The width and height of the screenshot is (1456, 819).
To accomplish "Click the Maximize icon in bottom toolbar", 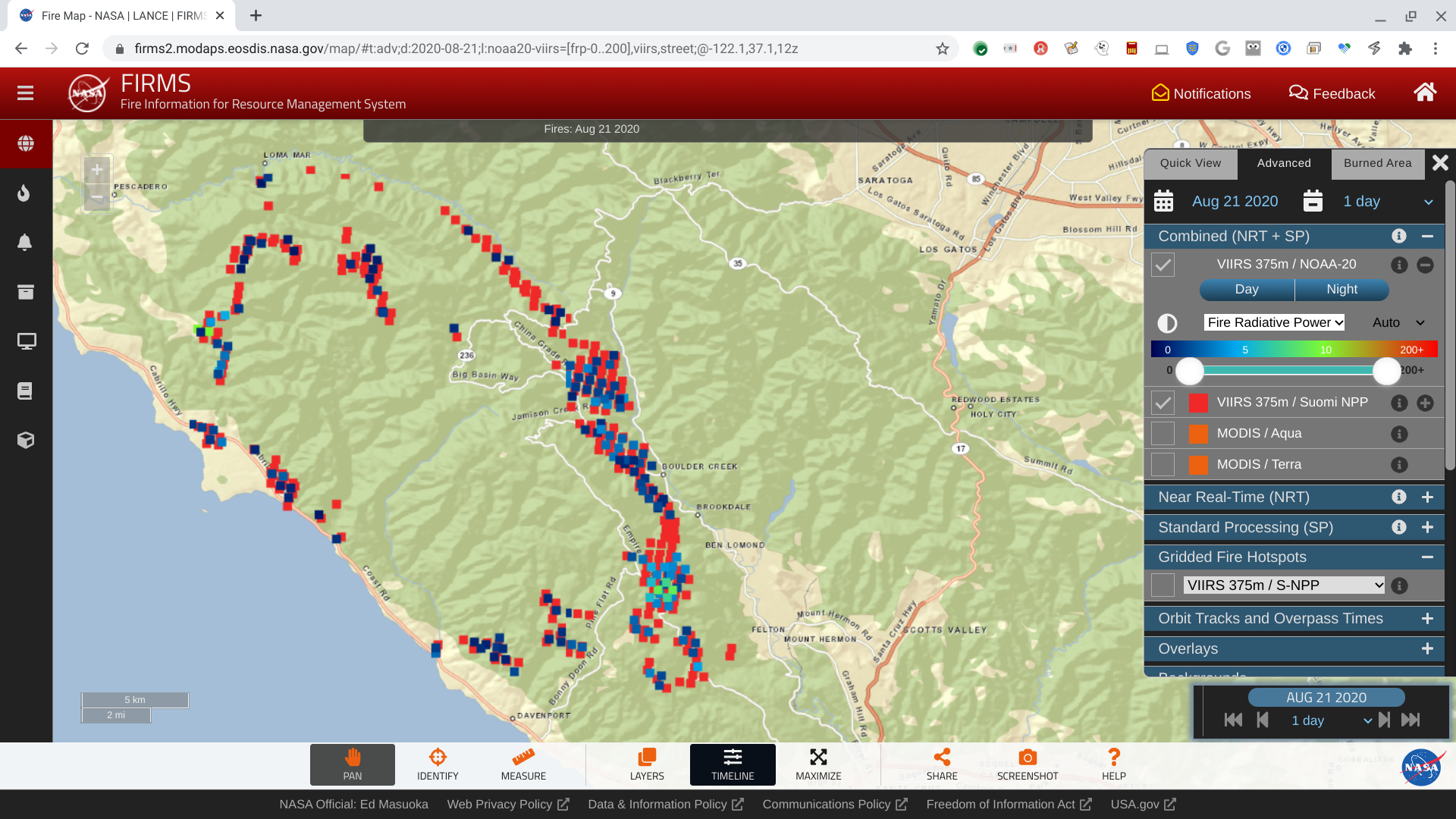I will (x=818, y=764).
